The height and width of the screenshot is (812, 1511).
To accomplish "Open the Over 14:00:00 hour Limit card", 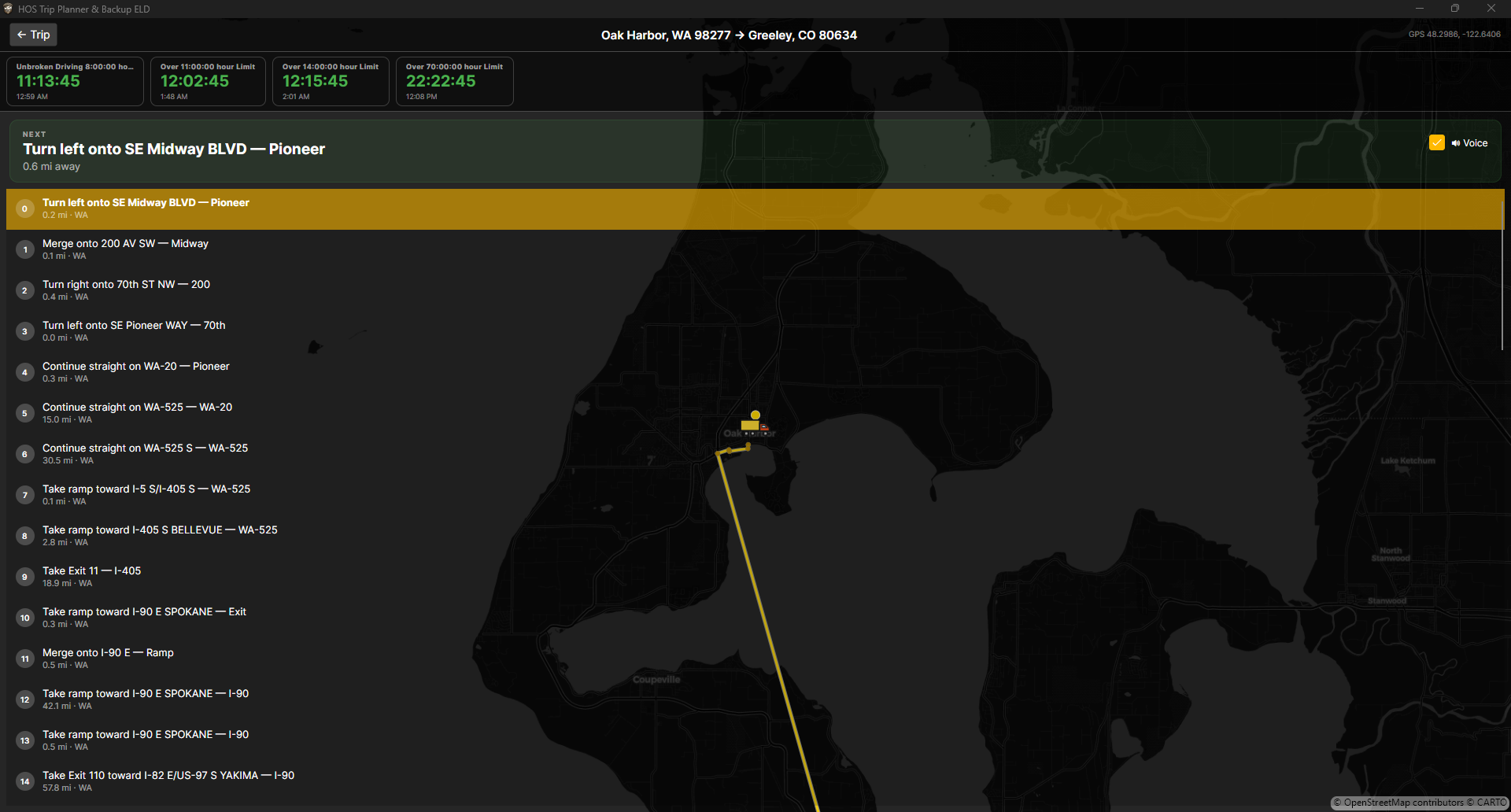I will [x=331, y=81].
